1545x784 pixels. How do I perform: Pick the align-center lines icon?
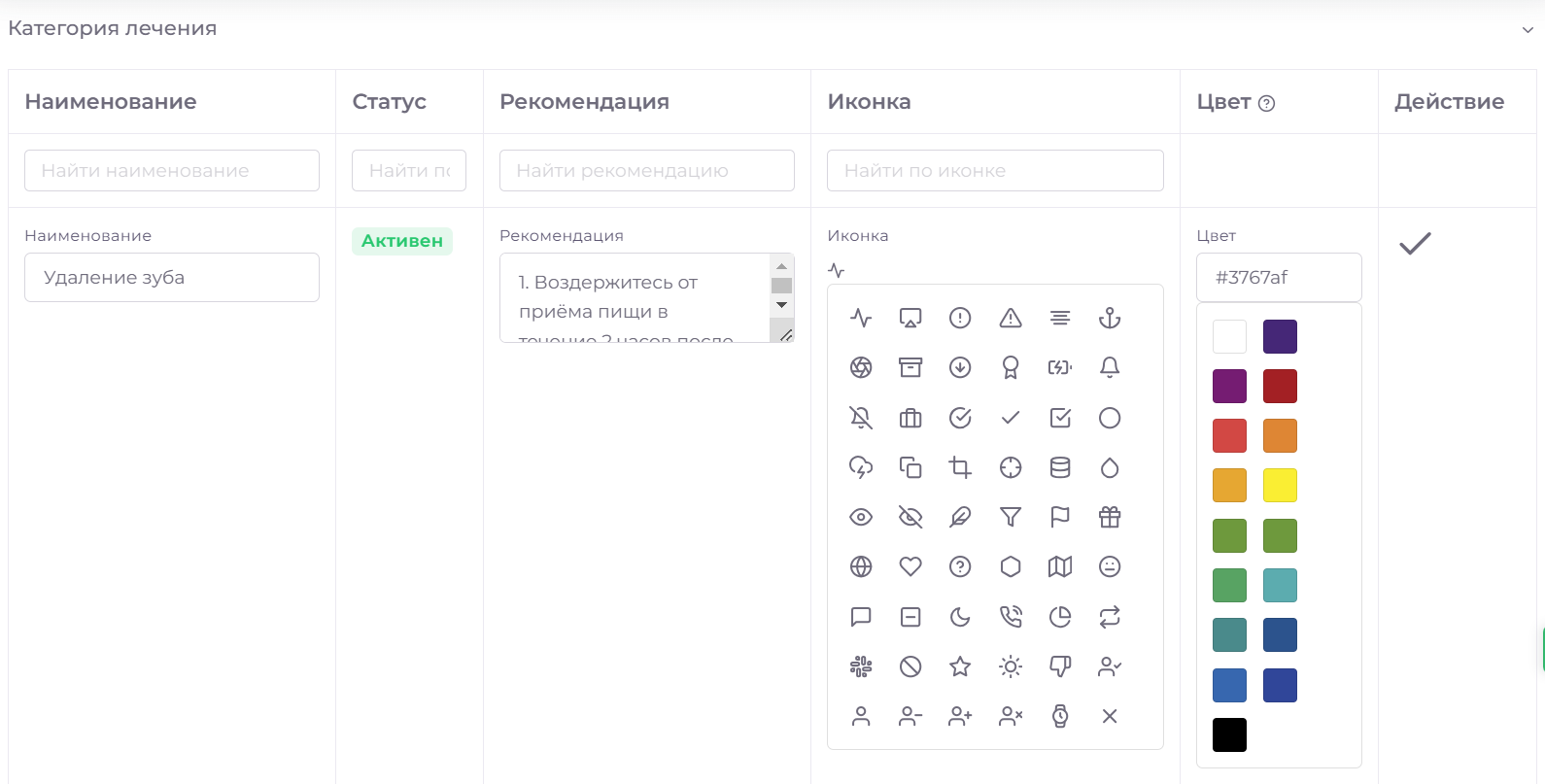tap(1060, 318)
